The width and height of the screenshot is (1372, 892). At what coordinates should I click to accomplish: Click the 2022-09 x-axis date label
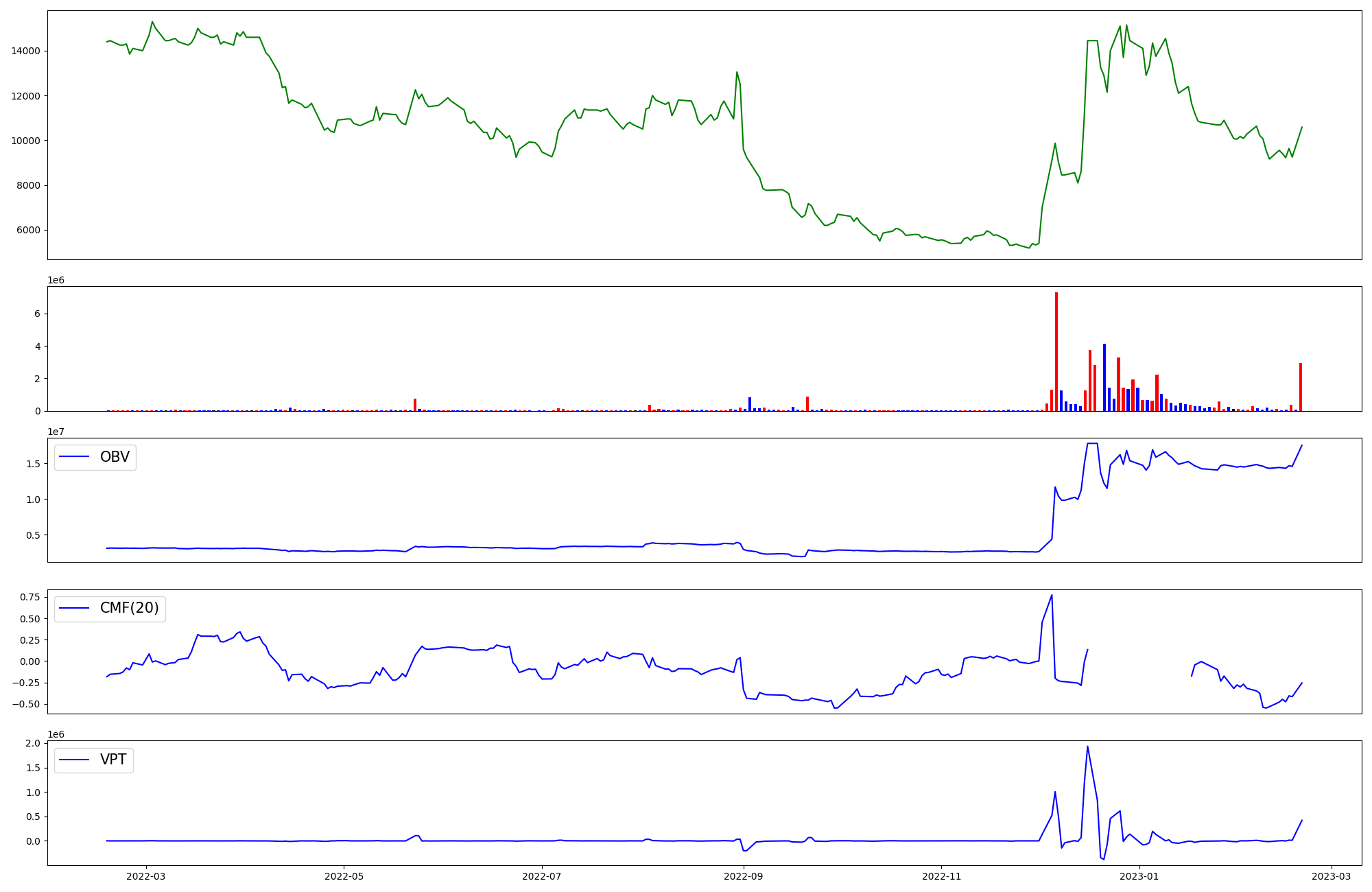743,876
